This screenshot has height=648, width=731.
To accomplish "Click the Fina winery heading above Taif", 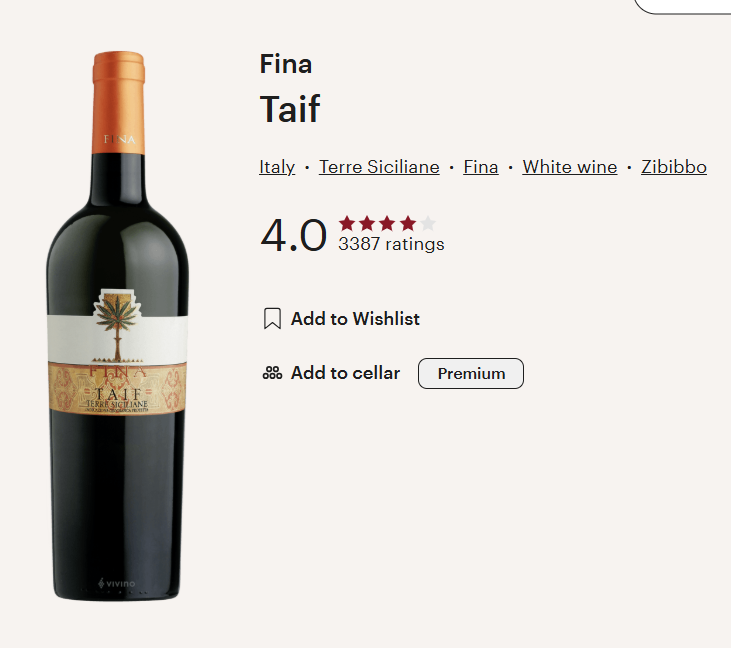I will [286, 64].
